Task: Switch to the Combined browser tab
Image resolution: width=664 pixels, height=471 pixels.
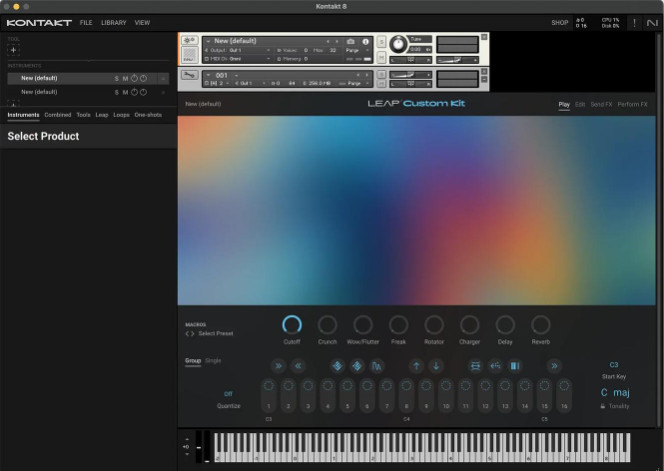Action: click(58, 115)
